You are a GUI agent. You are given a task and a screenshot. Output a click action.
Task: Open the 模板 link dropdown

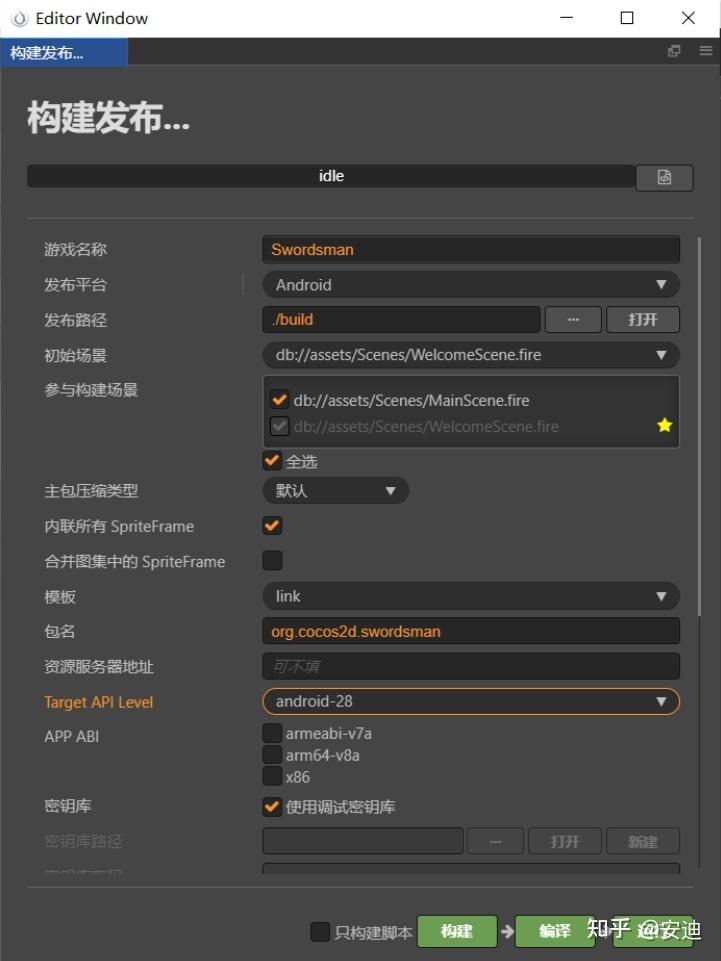[x=471, y=596]
